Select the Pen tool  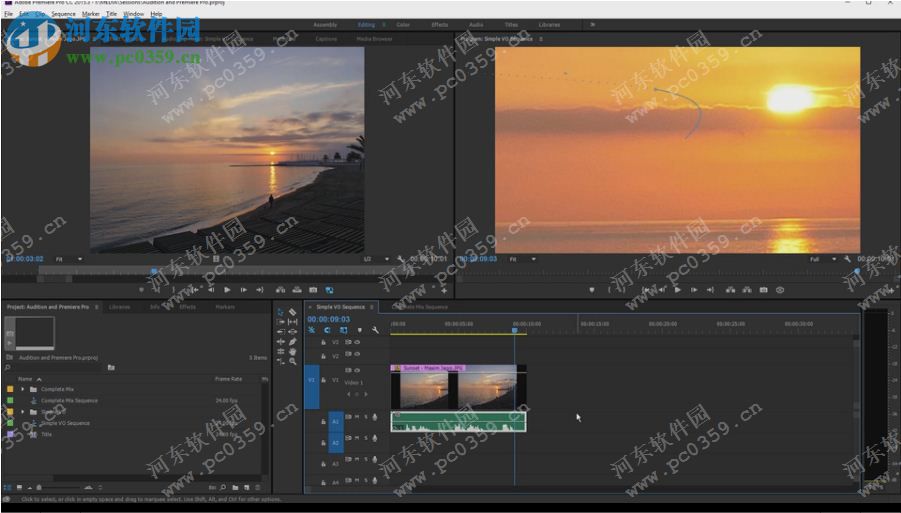click(x=292, y=341)
